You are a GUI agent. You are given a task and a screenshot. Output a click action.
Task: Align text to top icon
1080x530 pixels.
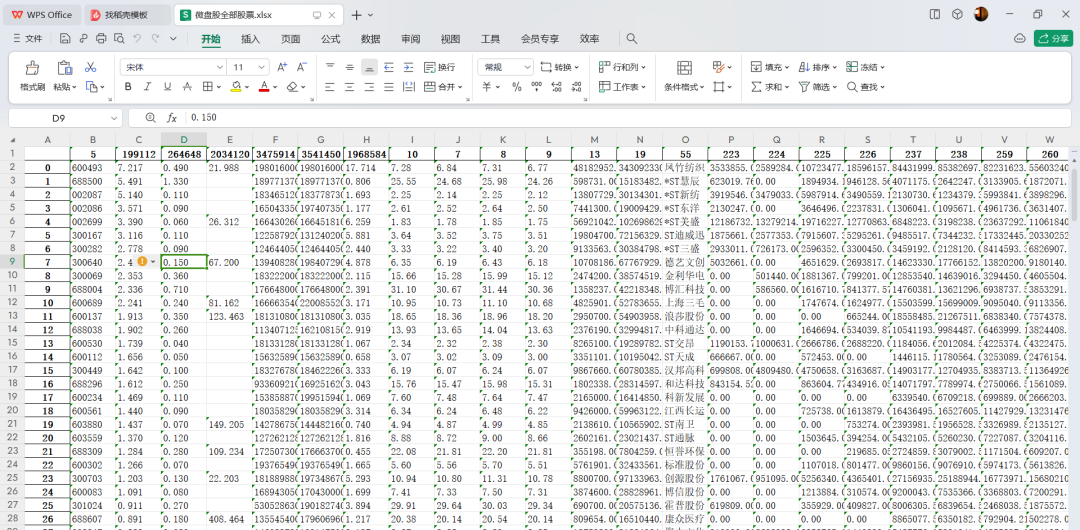point(330,67)
